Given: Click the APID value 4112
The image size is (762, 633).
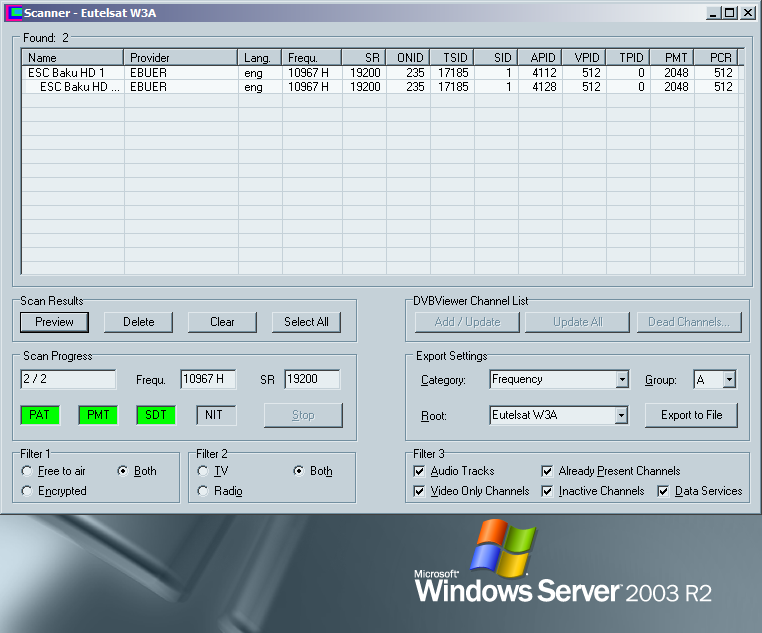Looking at the screenshot, I should click(x=544, y=73).
